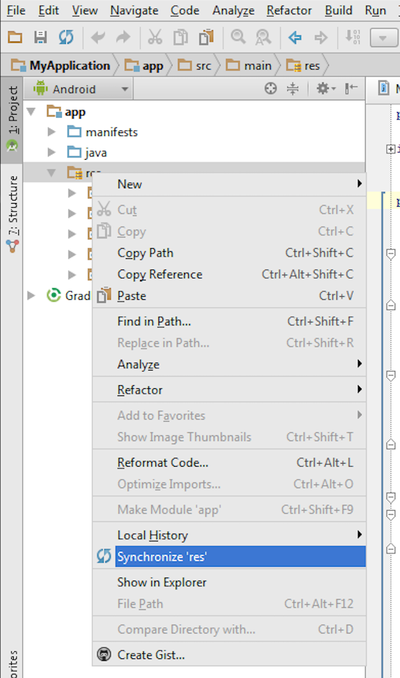Choose Show in Explorer menu item
The image size is (400, 678).
[x=229, y=582]
